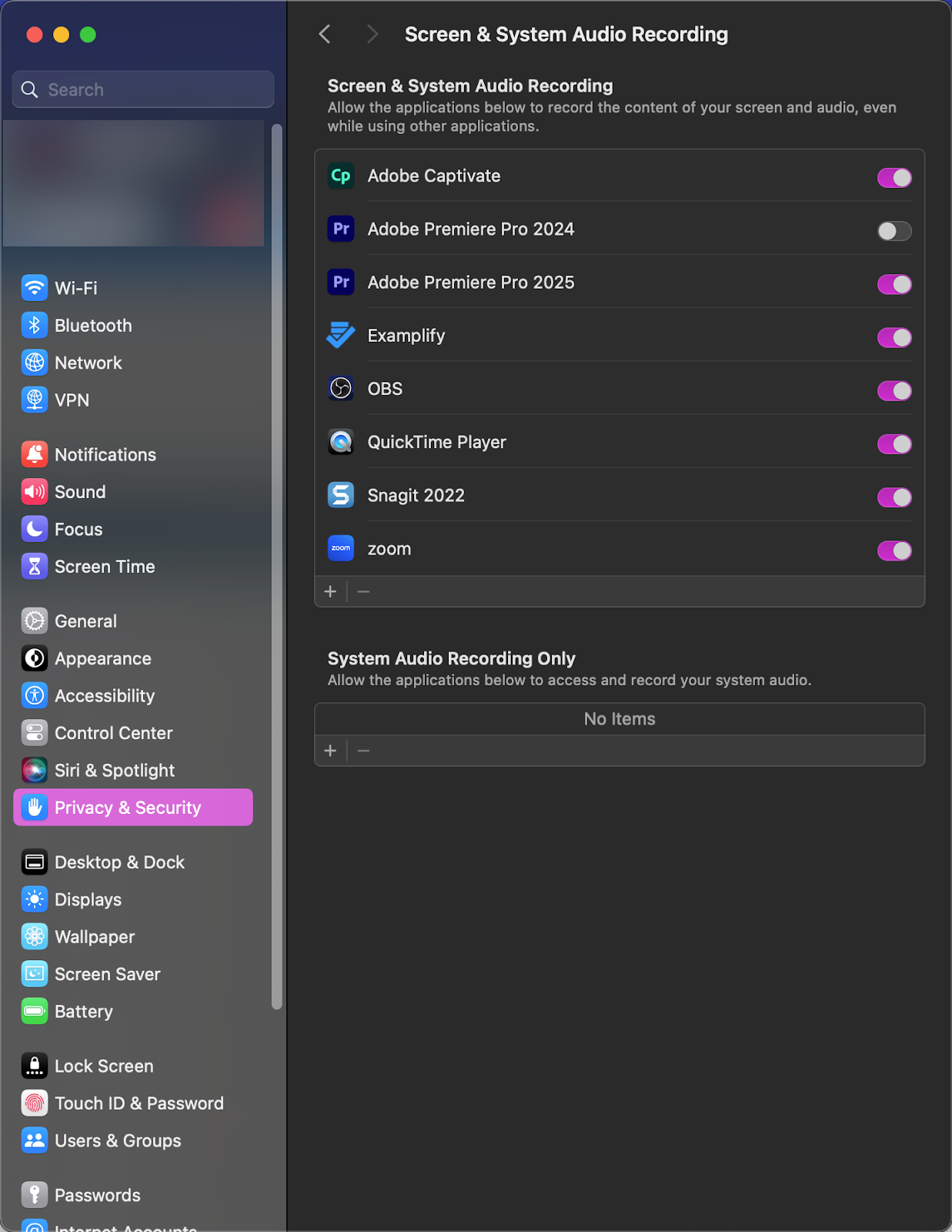
Task: Click the QuickTime Player icon
Action: point(341,442)
